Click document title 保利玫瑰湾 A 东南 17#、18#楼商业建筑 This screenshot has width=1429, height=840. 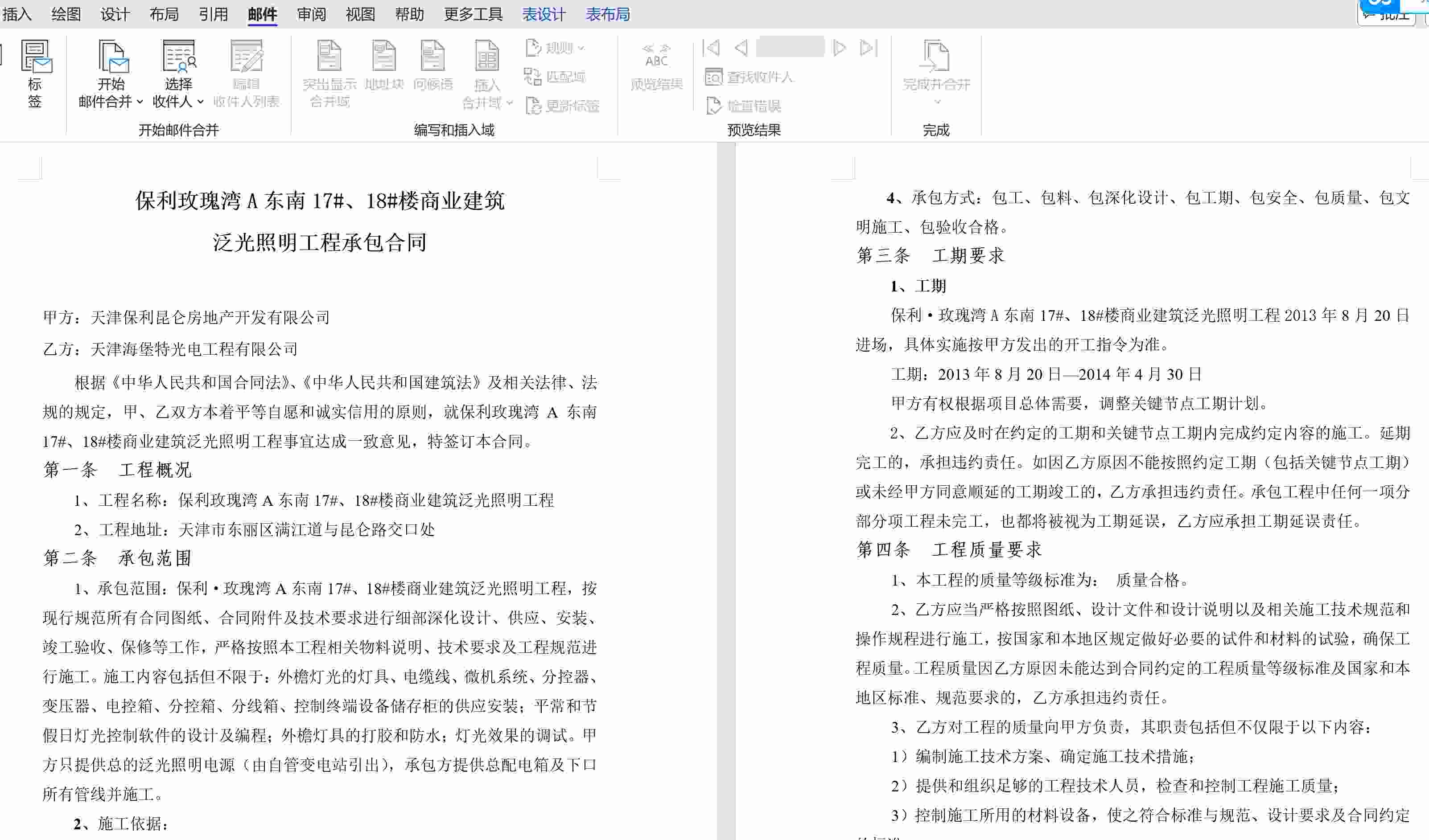coord(320,201)
